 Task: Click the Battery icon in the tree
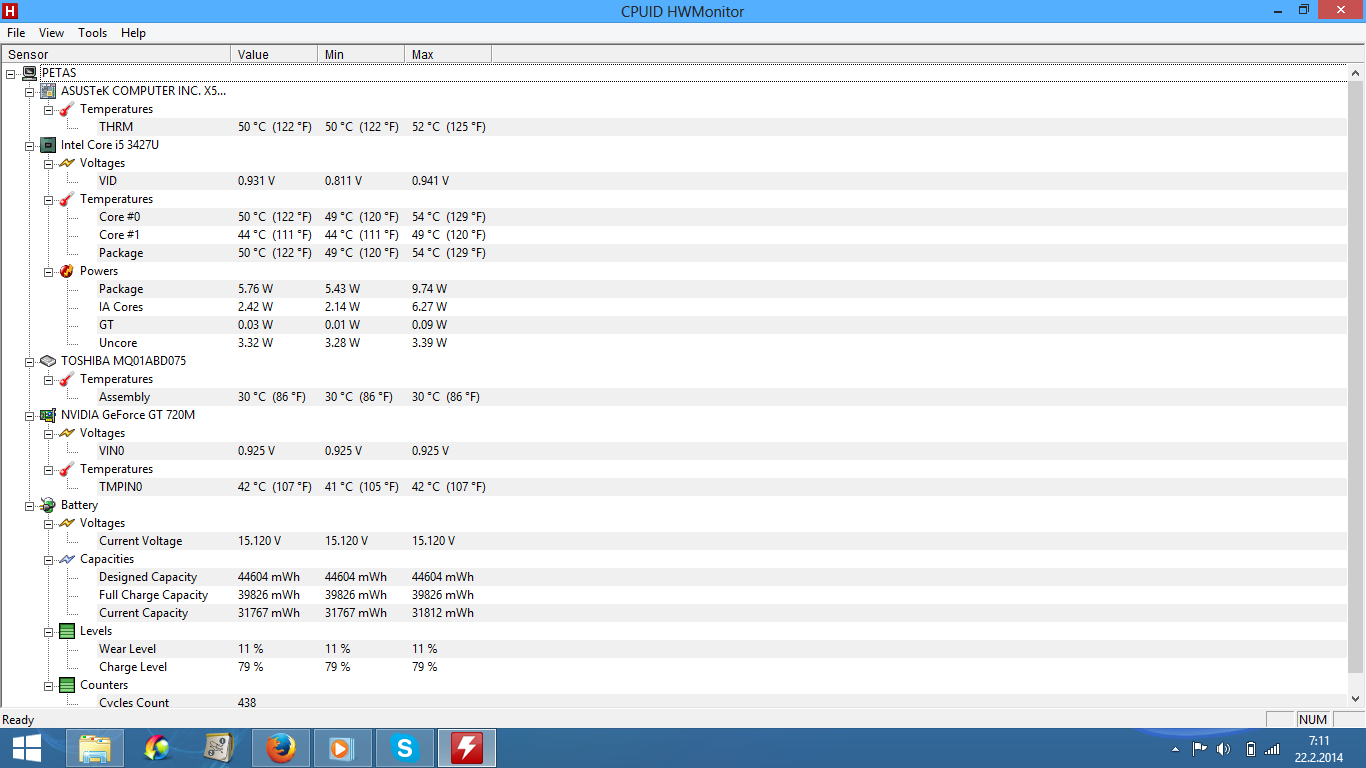pos(48,505)
